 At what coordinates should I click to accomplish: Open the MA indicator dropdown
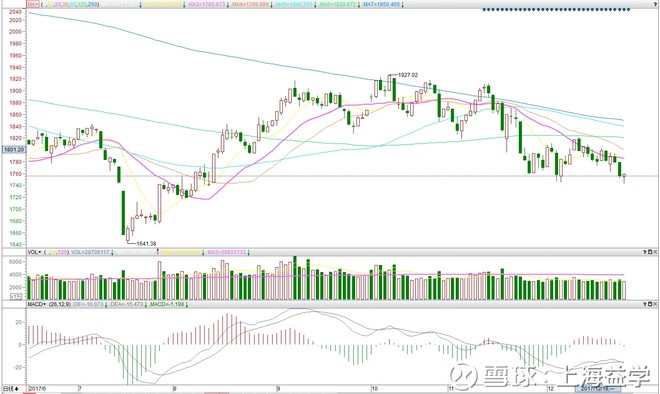(x=33, y=5)
